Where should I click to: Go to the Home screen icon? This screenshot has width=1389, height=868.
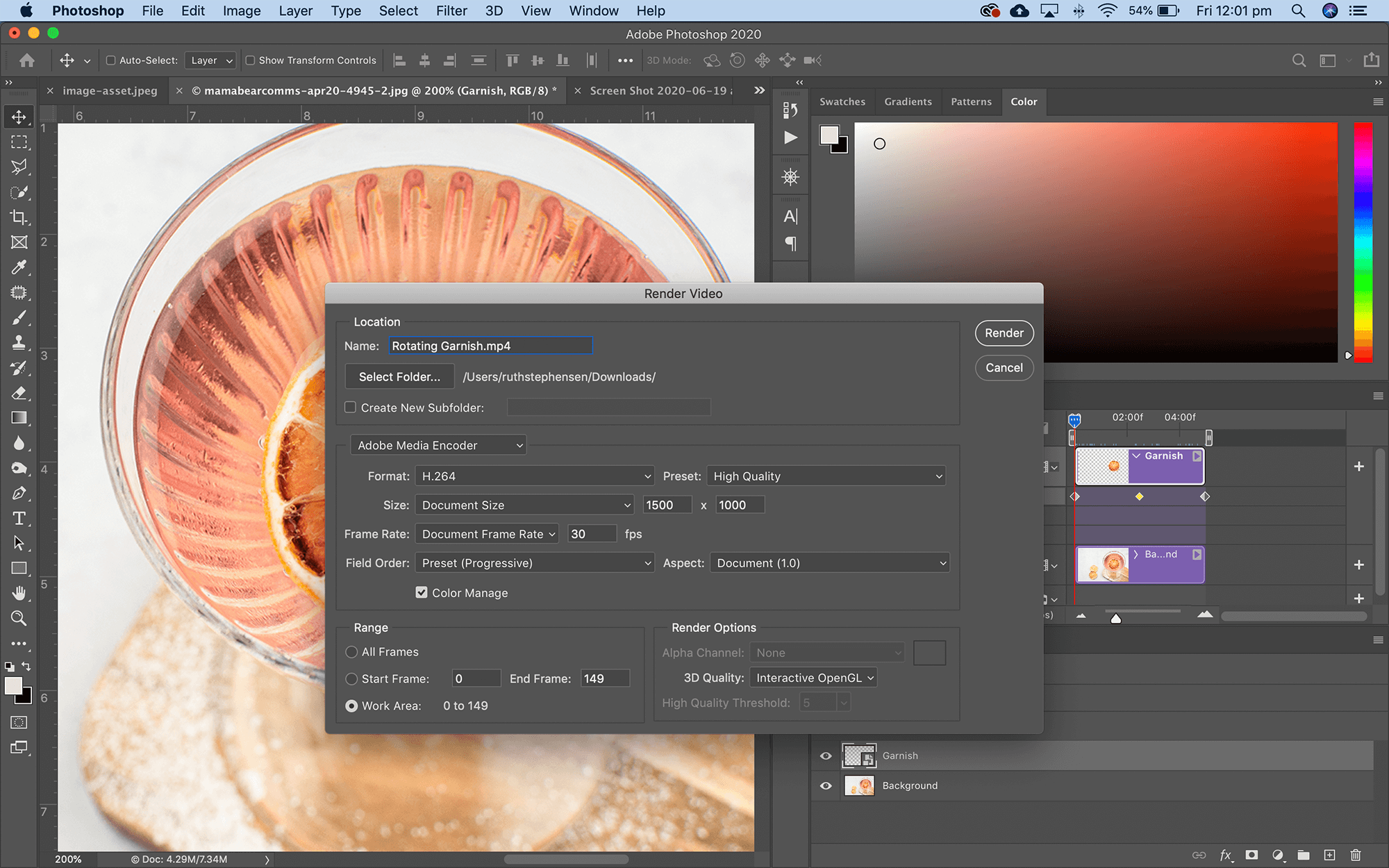click(x=27, y=60)
